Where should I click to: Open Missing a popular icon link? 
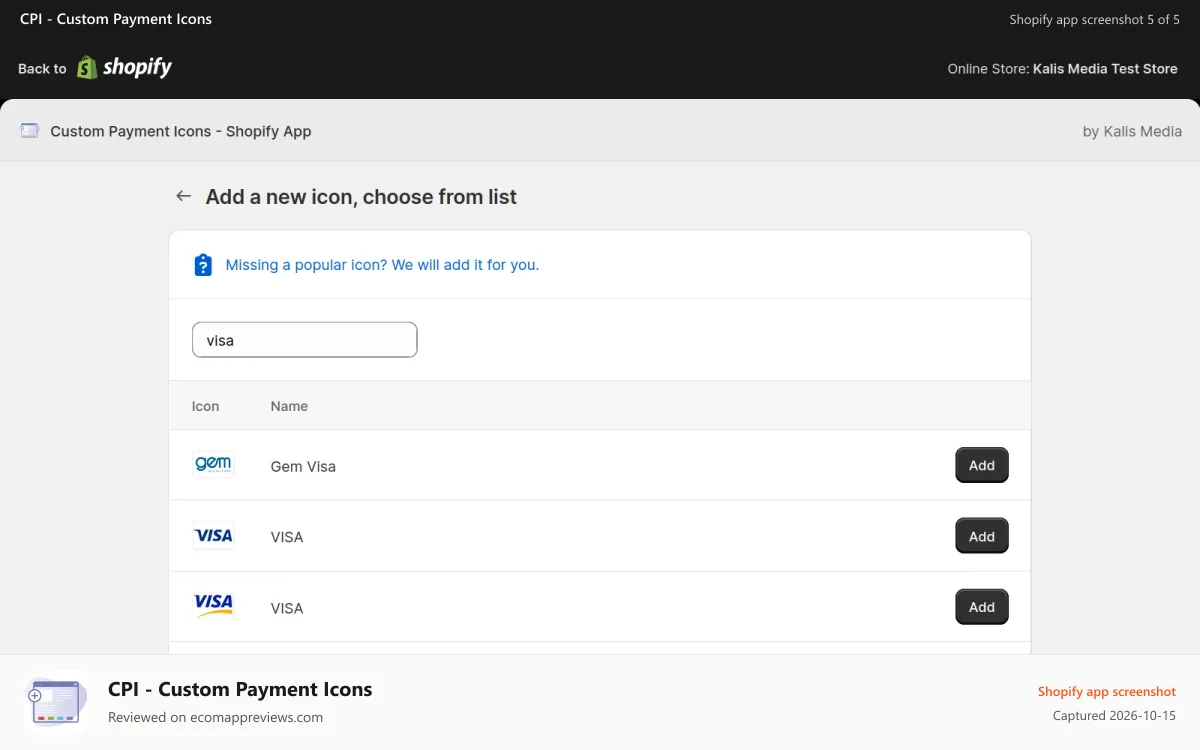382,265
